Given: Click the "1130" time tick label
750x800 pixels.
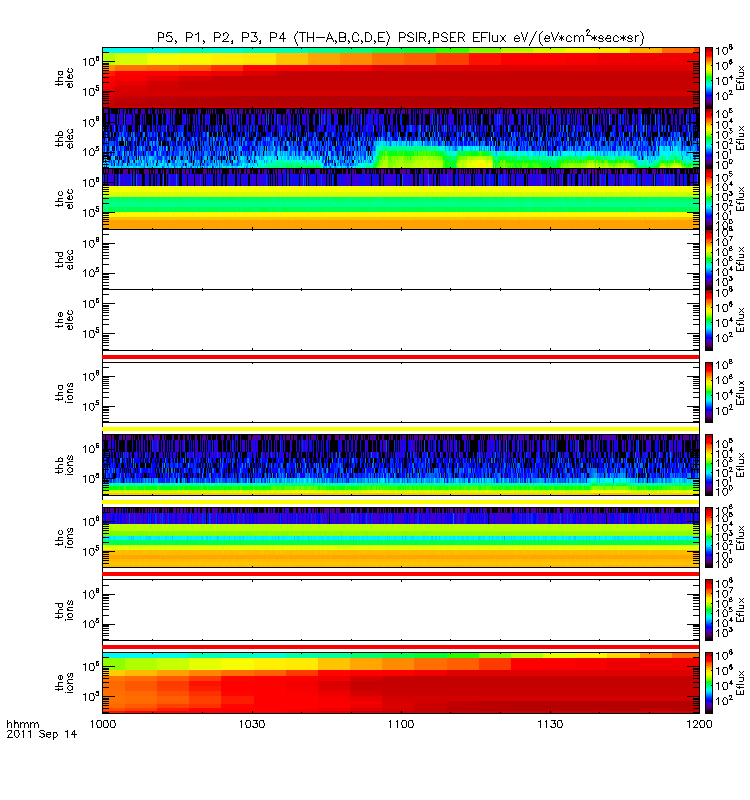Looking at the screenshot, I should (550, 724).
